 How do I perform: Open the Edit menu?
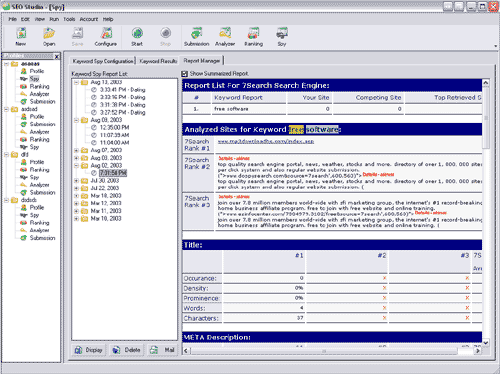[25, 19]
